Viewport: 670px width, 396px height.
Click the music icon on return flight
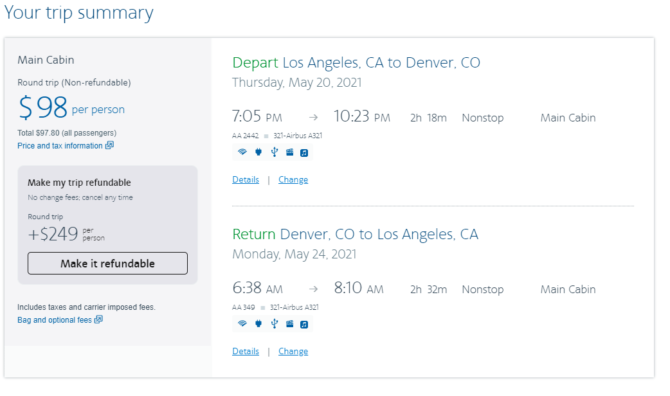[304, 324]
